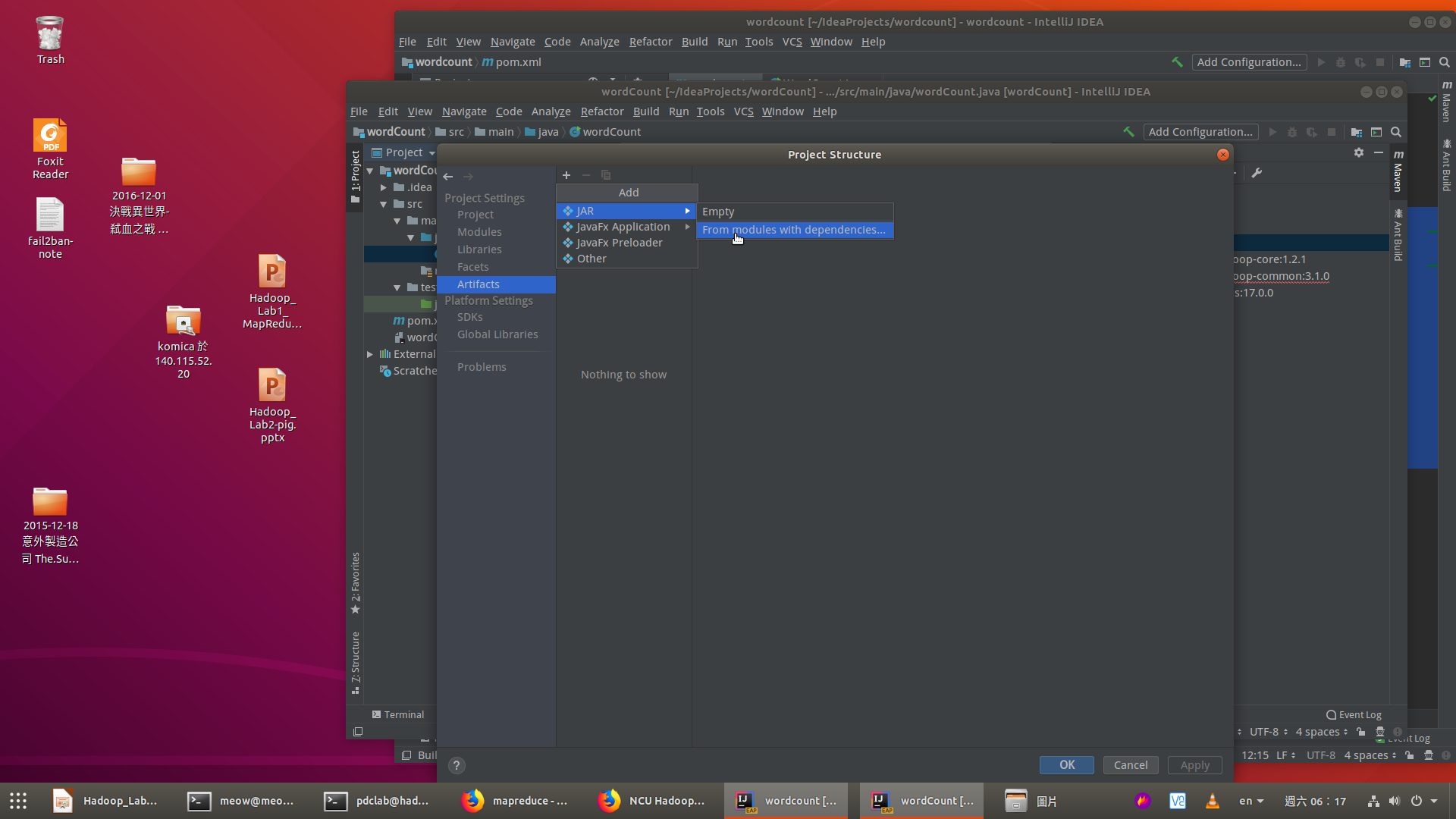1456x819 pixels.
Task: Choose JavaFx Application in Add menu
Action: pos(623,227)
